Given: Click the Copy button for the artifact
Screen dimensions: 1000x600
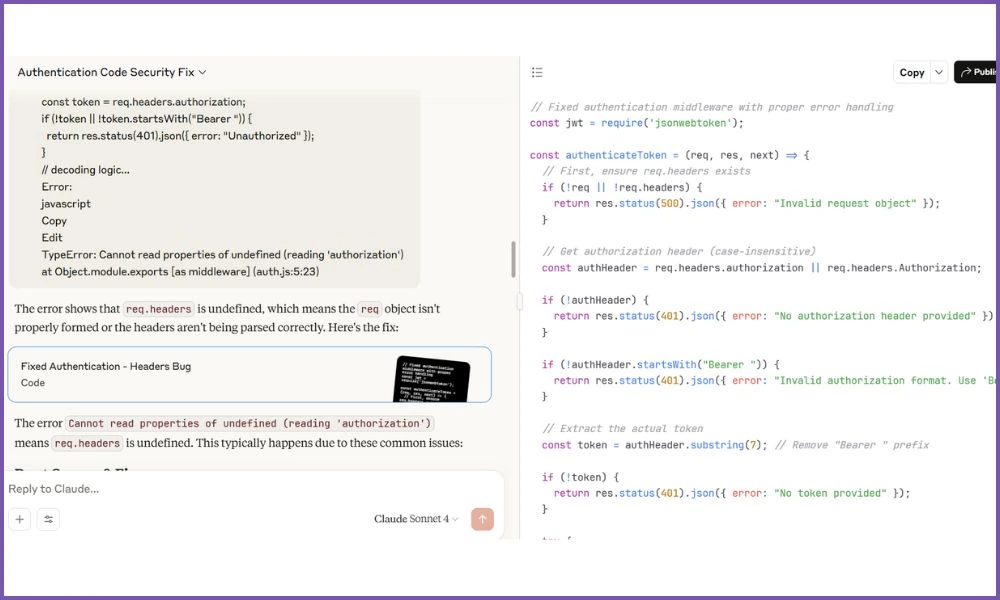Looking at the screenshot, I should 911,72.
